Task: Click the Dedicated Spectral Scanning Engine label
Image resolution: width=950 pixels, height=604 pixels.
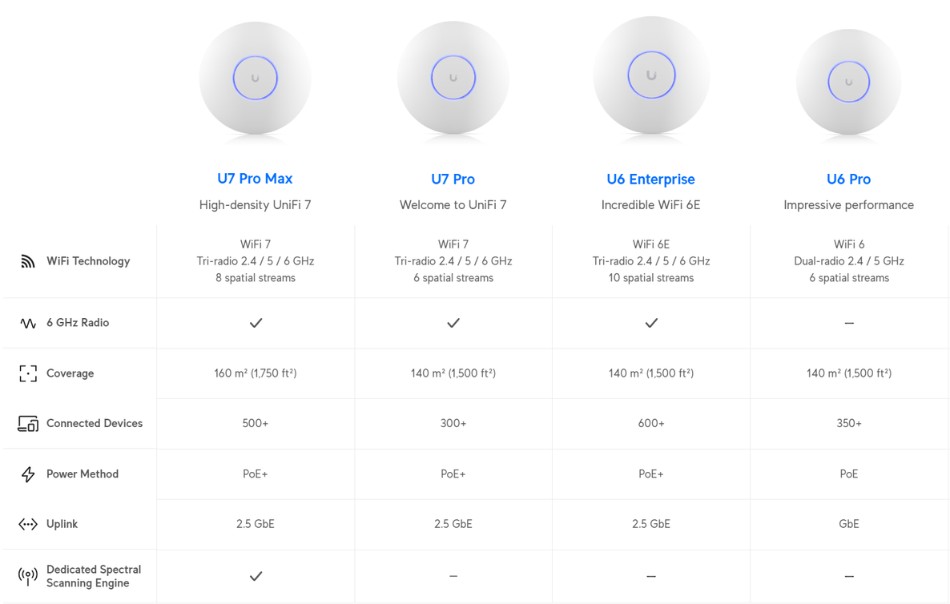Action: tap(93, 576)
